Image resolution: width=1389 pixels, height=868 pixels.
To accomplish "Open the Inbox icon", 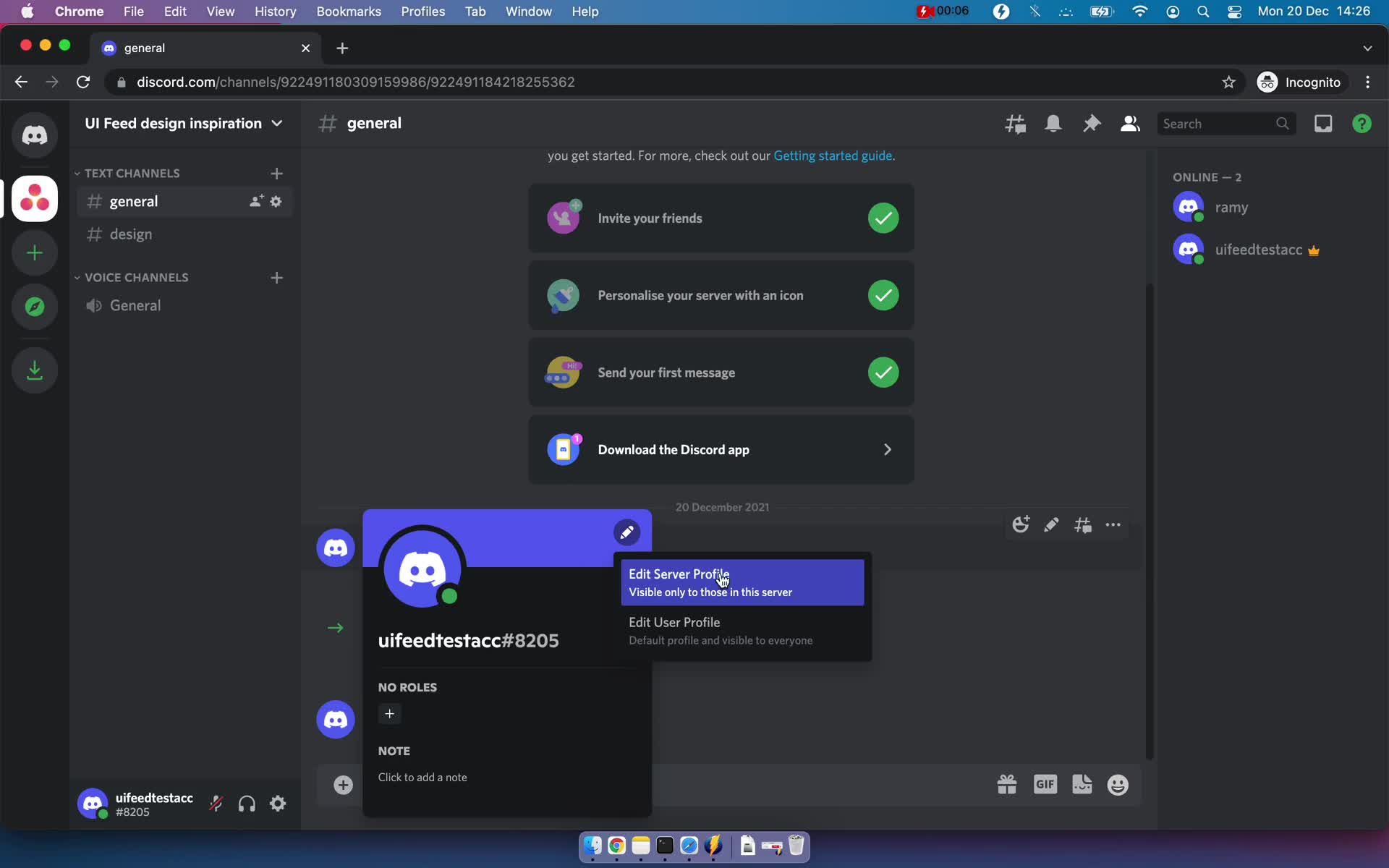I will click(1323, 124).
